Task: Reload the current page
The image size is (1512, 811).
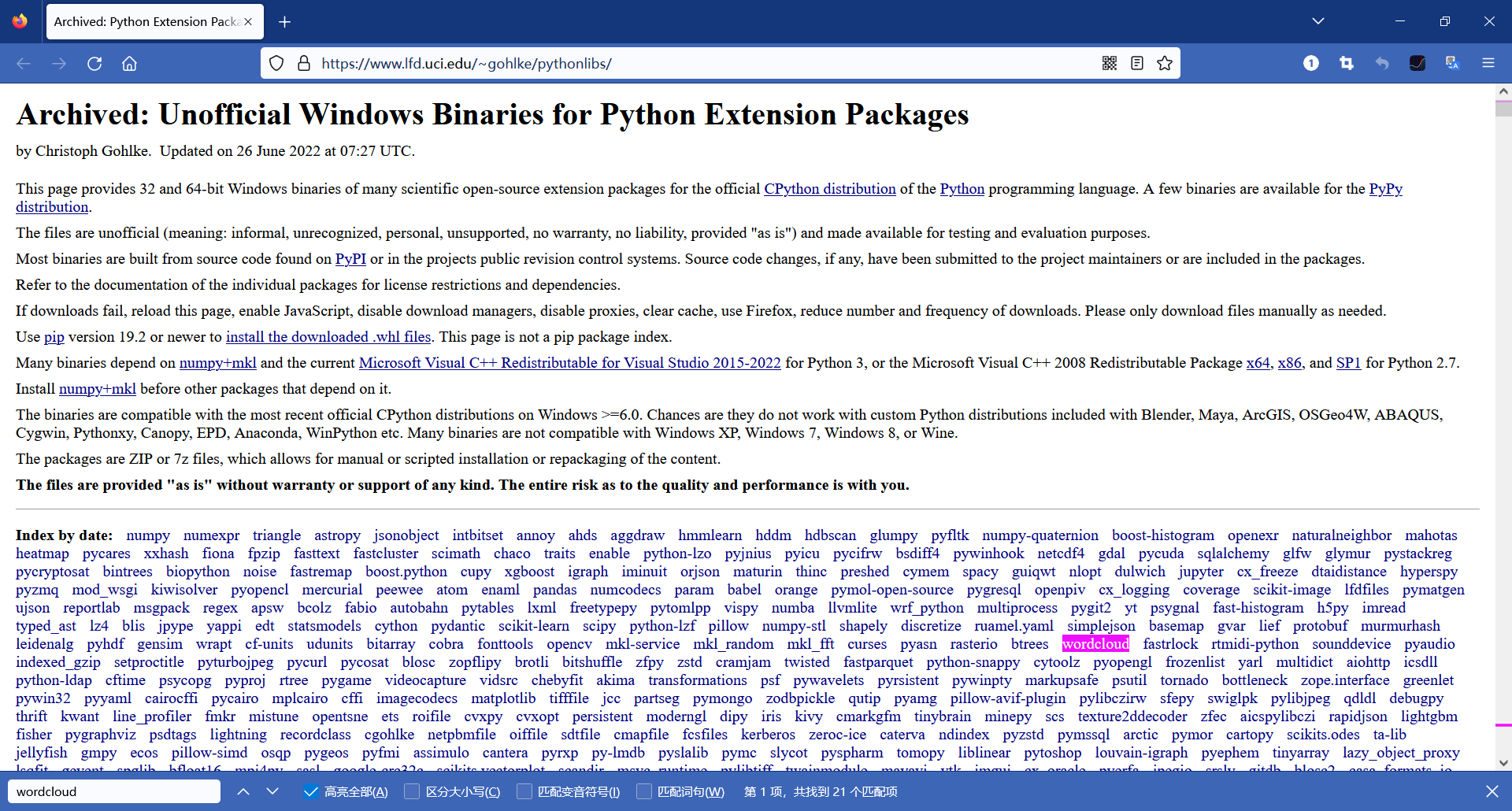Action: pos(94,63)
